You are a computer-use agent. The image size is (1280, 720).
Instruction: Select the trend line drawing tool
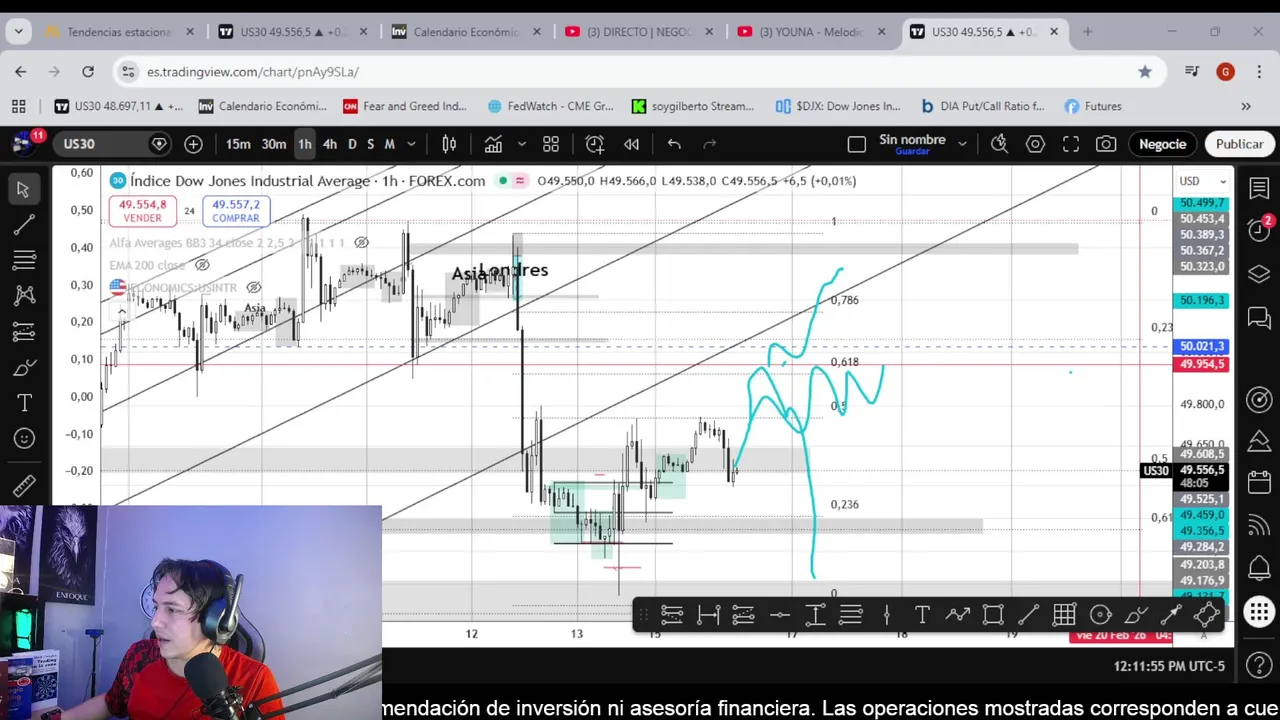(23, 225)
